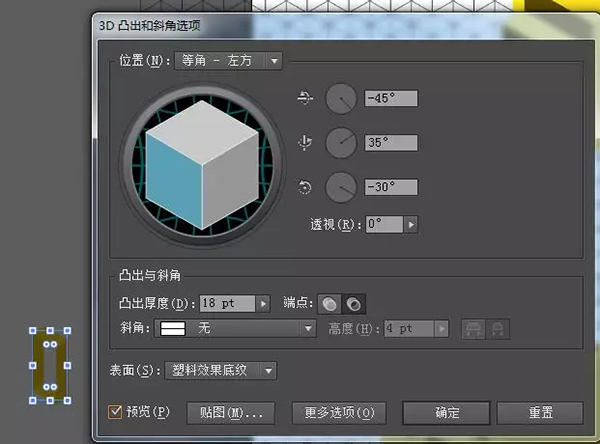Click the bevel extent out icon

pos(474,329)
